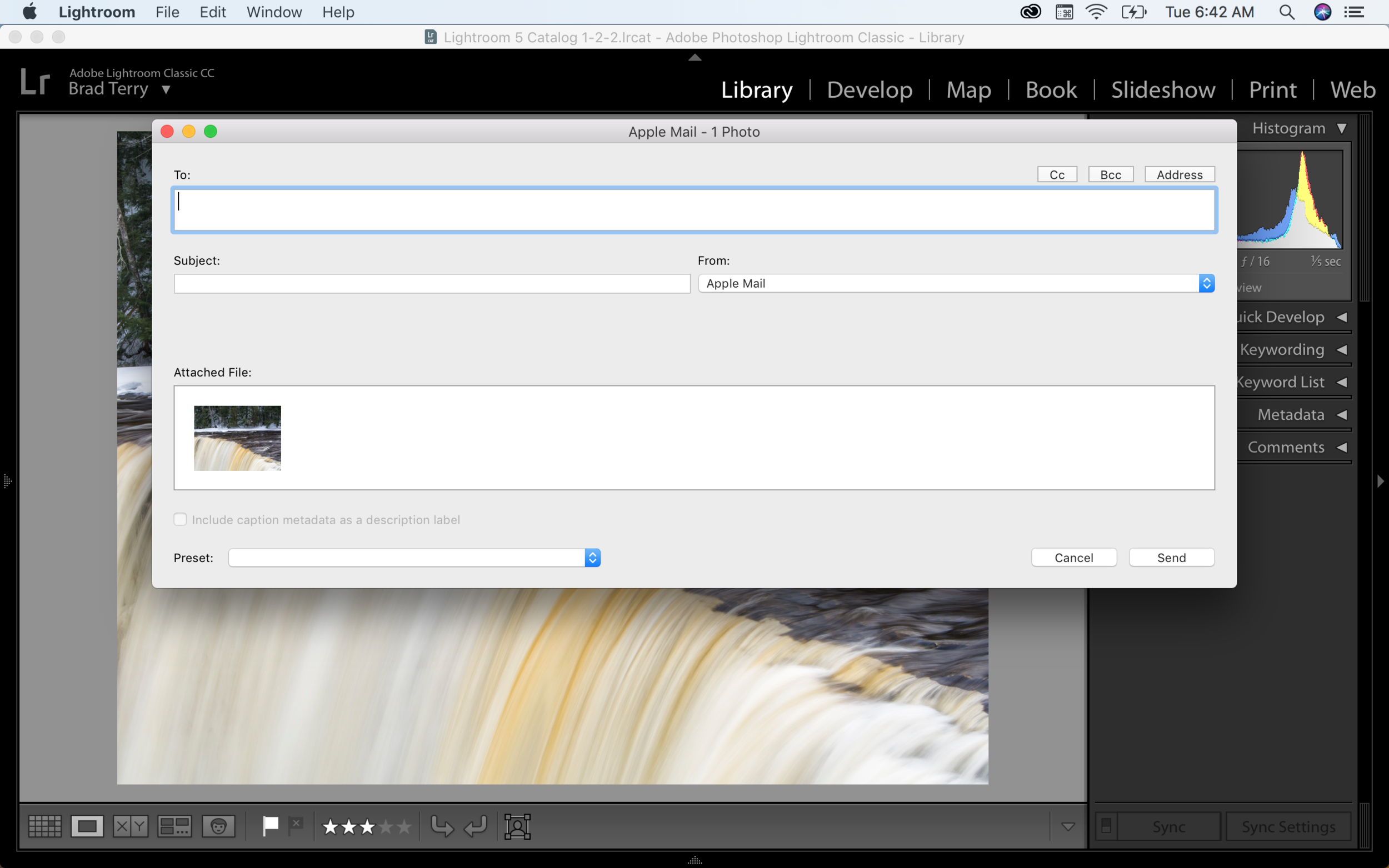Open the Edit menu
Screen dimensions: 1389x868
(212, 12)
